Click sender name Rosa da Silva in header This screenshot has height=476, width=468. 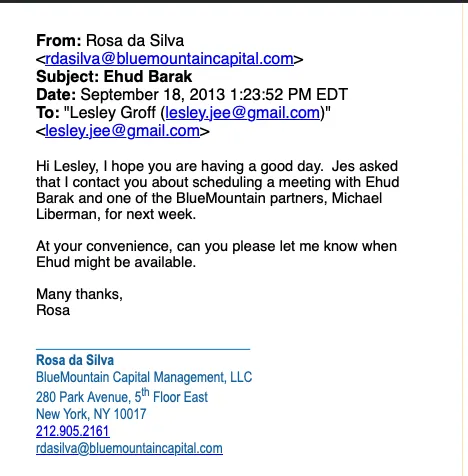tap(135, 41)
